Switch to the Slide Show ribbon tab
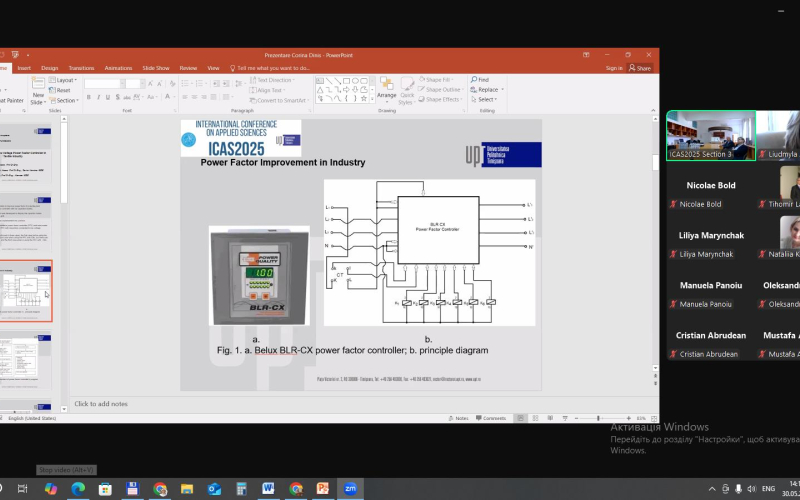Screen dimensions: 800x500 pyautogui.click(x=156, y=68)
